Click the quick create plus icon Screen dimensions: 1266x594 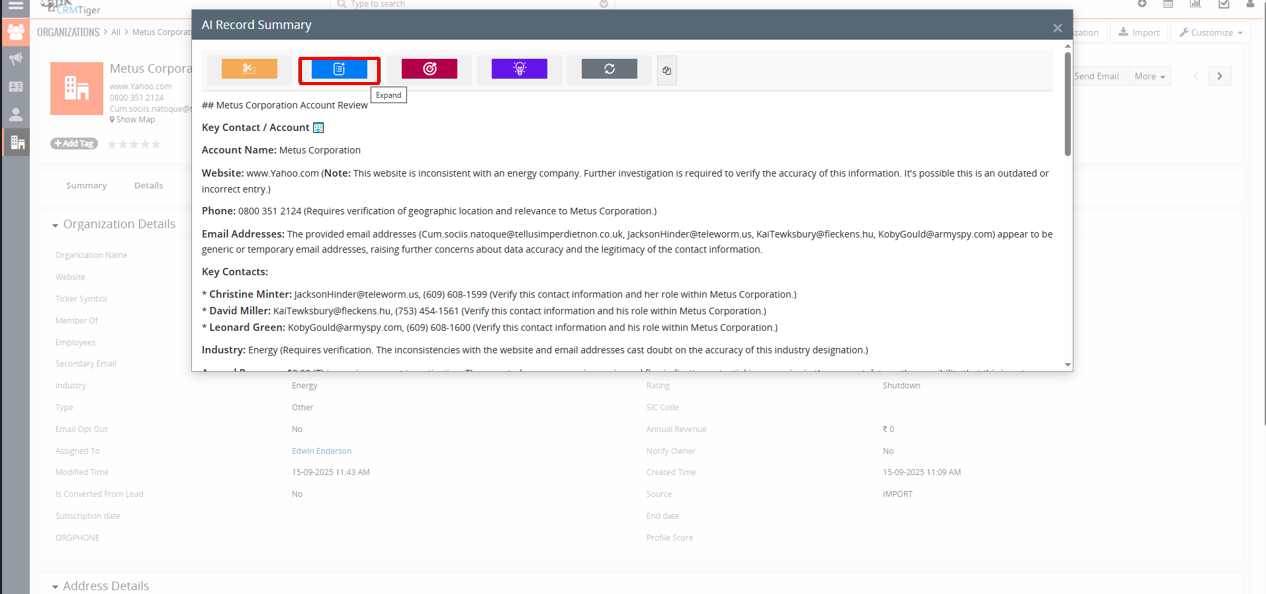tap(1142, 4)
